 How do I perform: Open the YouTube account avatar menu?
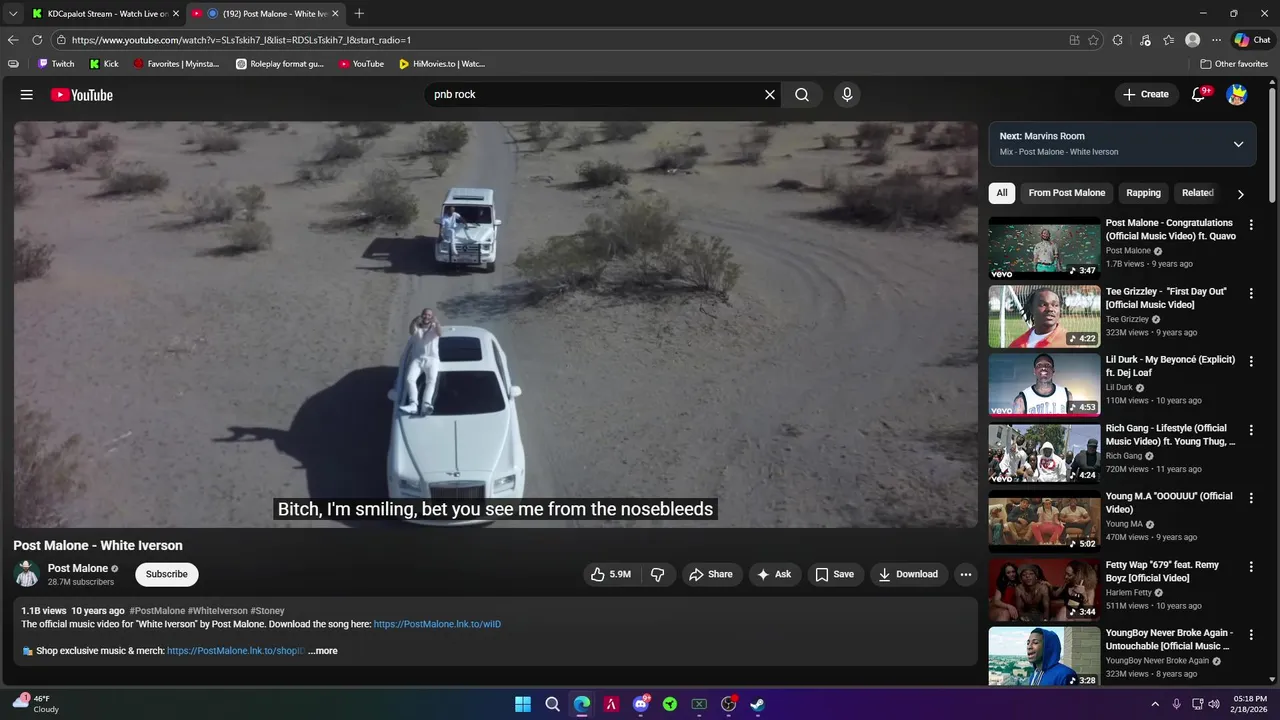click(x=1237, y=95)
